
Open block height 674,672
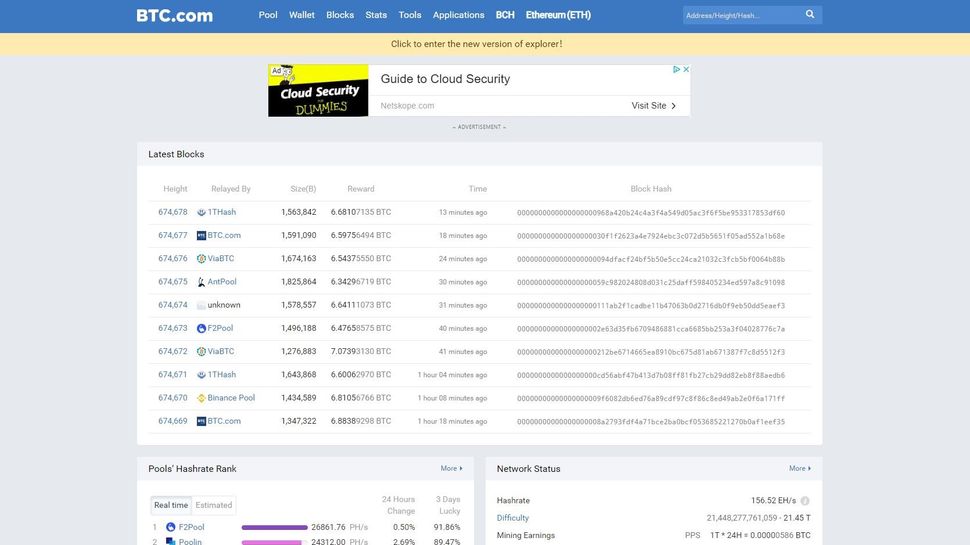[x=173, y=351]
